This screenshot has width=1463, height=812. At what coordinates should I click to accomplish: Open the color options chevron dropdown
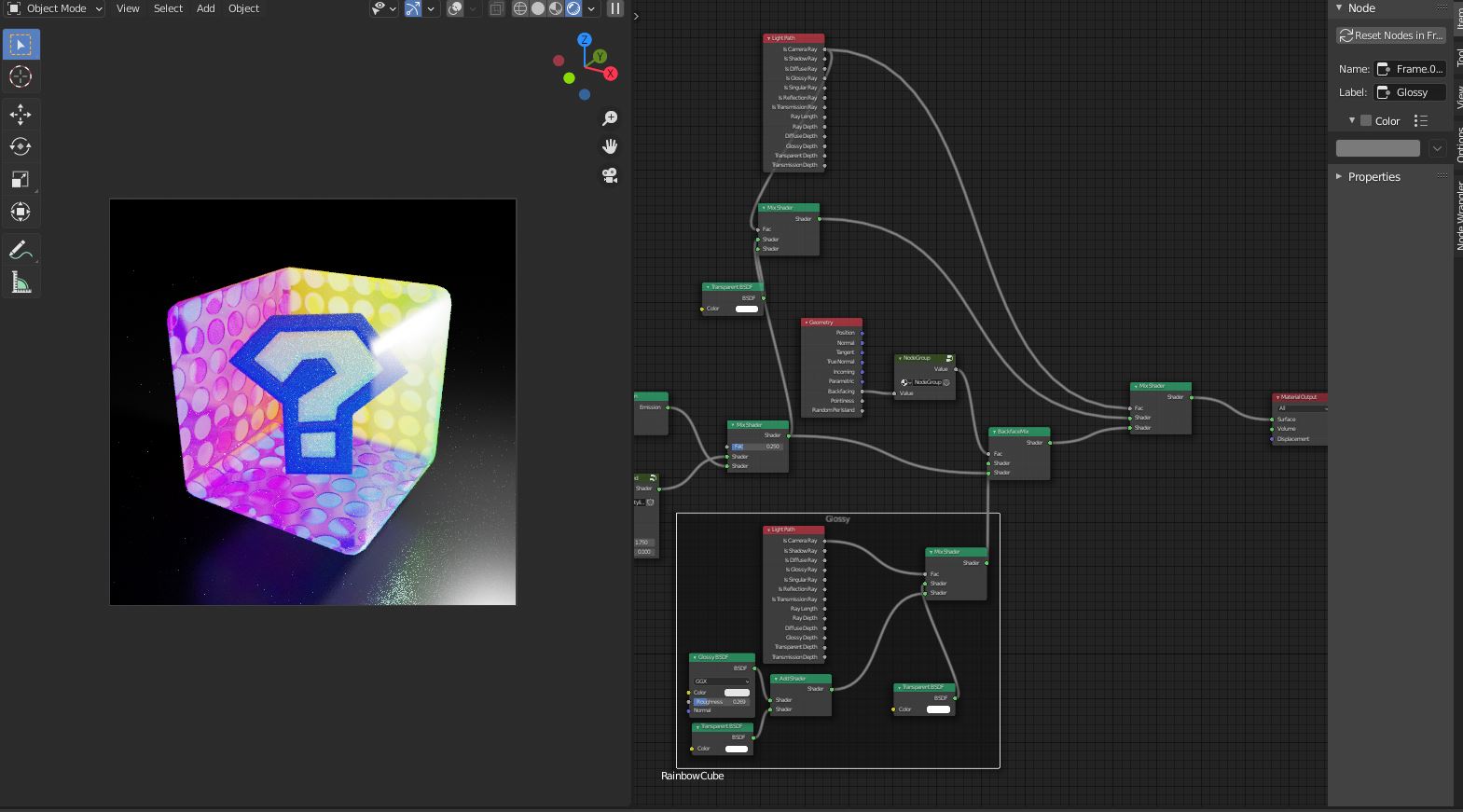tap(1437, 148)
